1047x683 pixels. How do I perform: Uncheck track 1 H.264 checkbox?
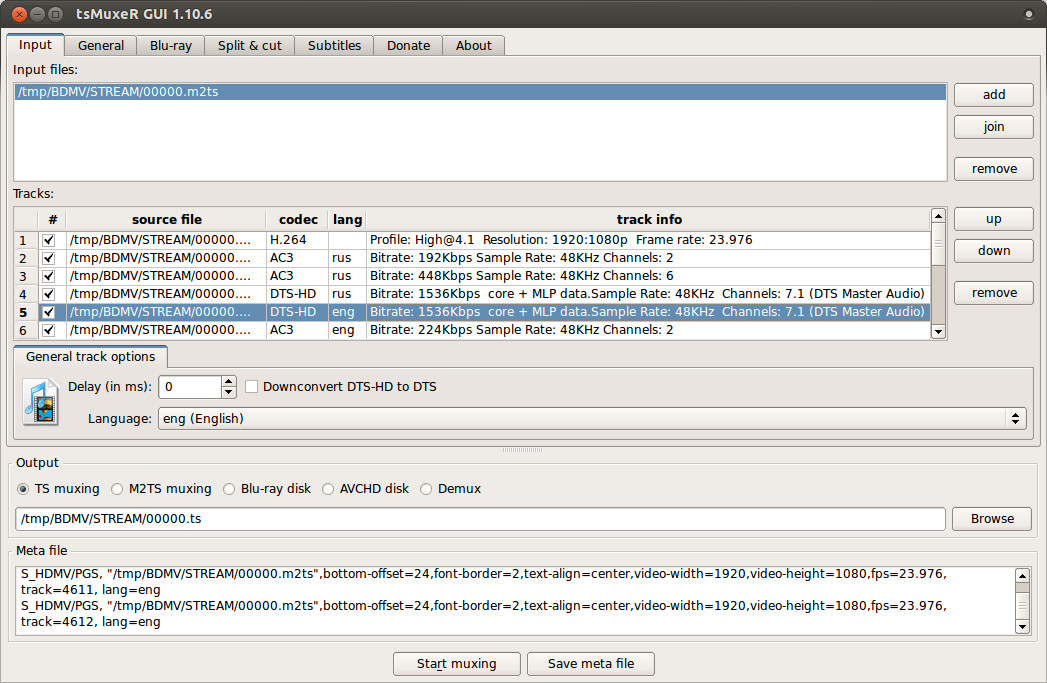coord(48,240)
